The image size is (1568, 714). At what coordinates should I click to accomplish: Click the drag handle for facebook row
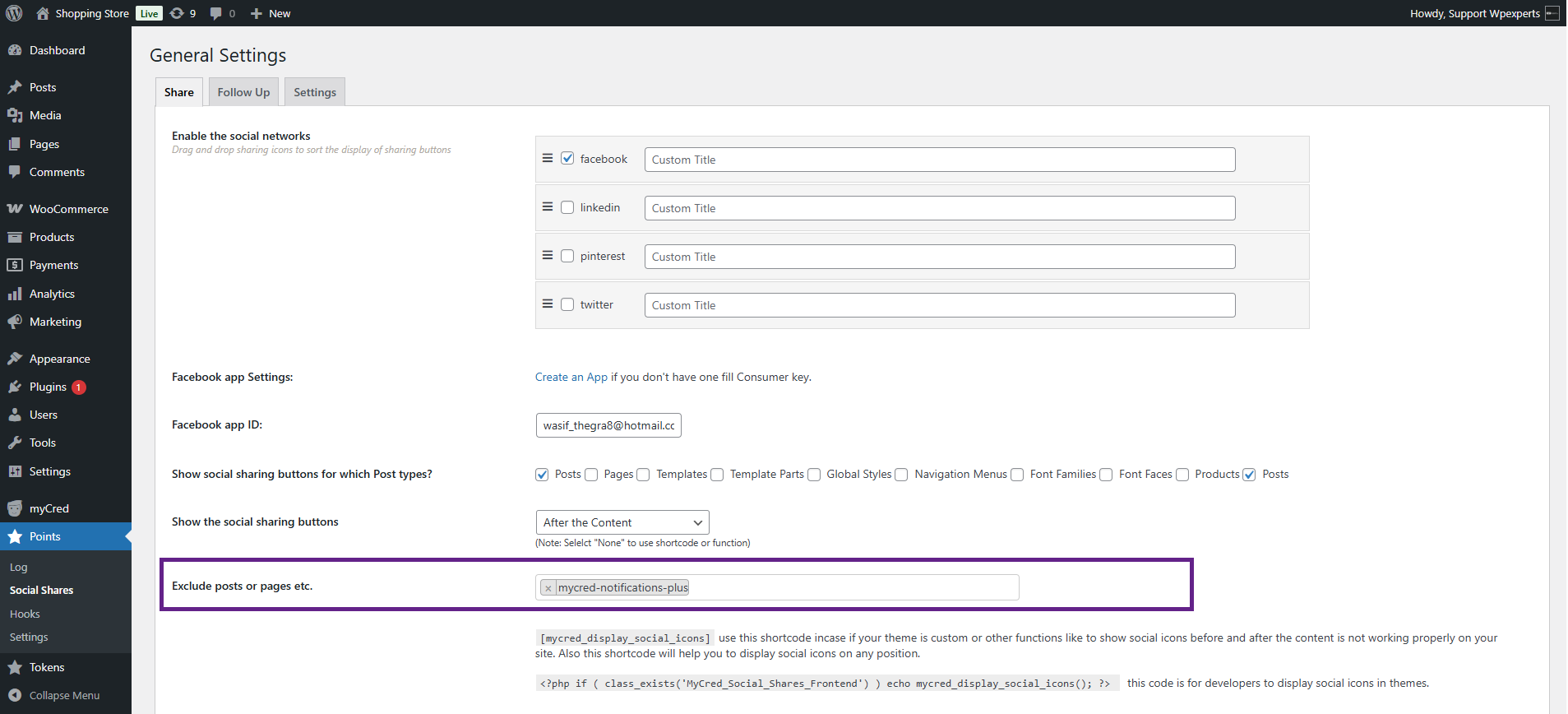[548, 158]
